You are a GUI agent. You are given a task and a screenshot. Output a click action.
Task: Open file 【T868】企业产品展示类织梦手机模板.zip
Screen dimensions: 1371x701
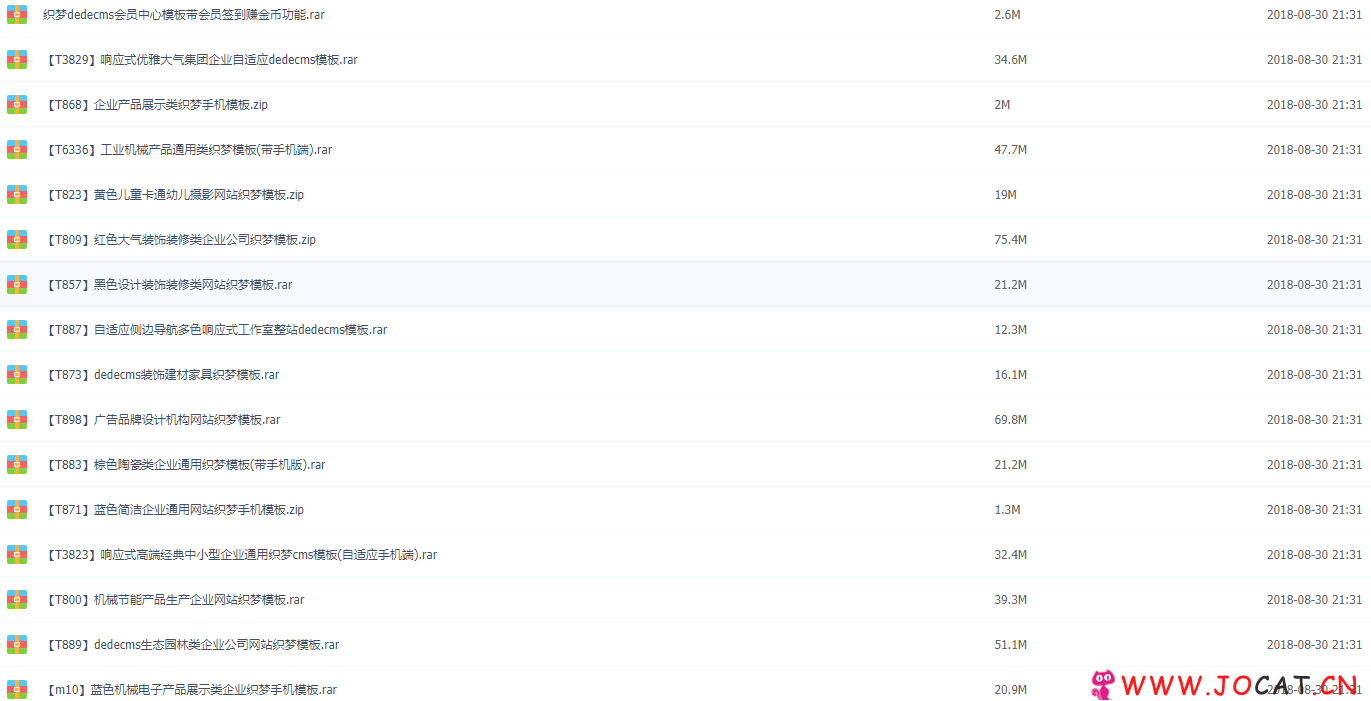pos(156,105)
